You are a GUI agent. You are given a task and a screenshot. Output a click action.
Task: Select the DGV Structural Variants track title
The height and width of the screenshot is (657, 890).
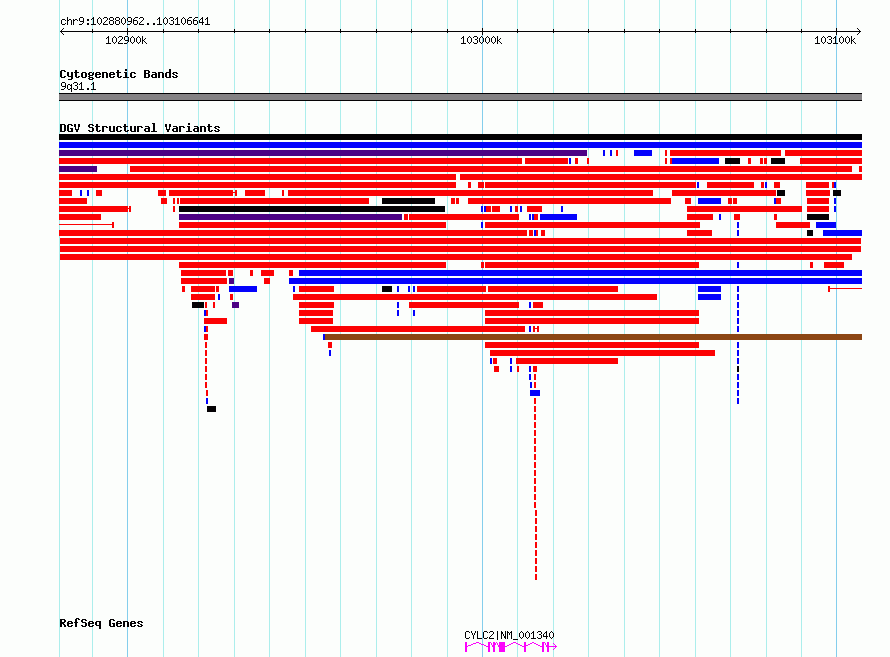pos(140,128)
